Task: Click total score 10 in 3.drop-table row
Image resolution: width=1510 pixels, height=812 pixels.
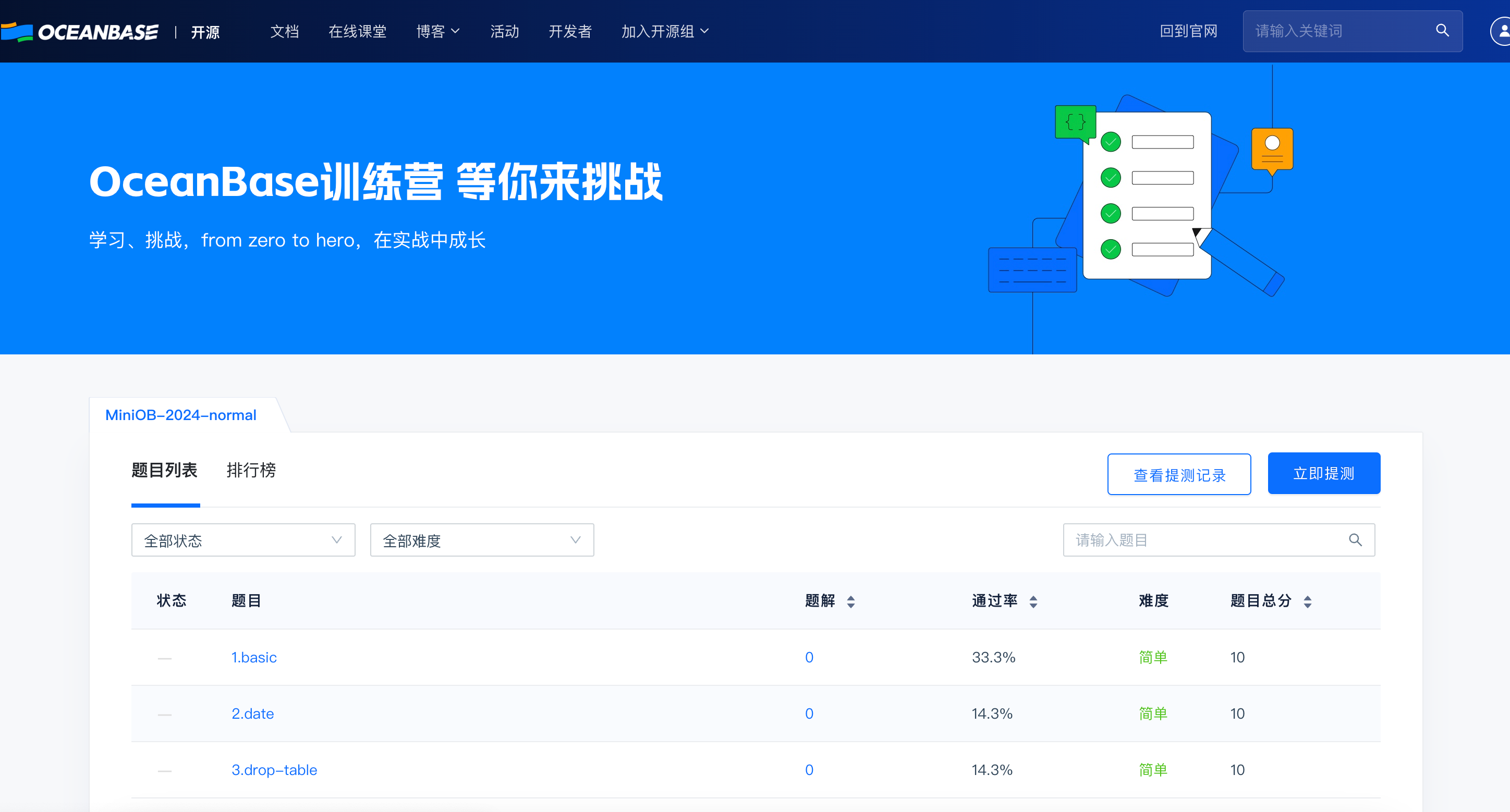Action: [x=1237, y=770]
